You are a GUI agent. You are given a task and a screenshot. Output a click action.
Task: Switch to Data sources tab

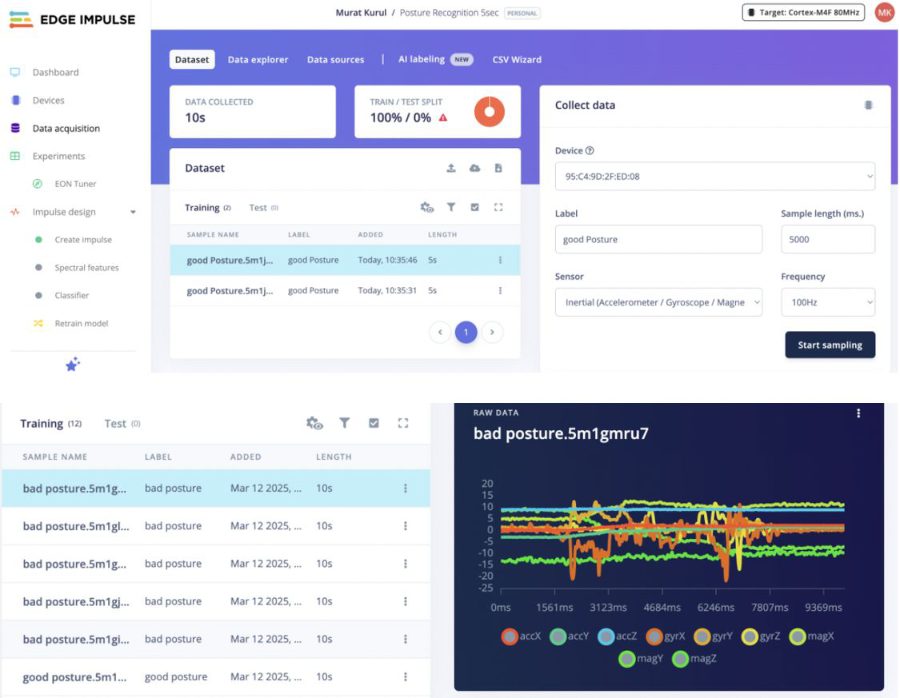pos(335,60)
